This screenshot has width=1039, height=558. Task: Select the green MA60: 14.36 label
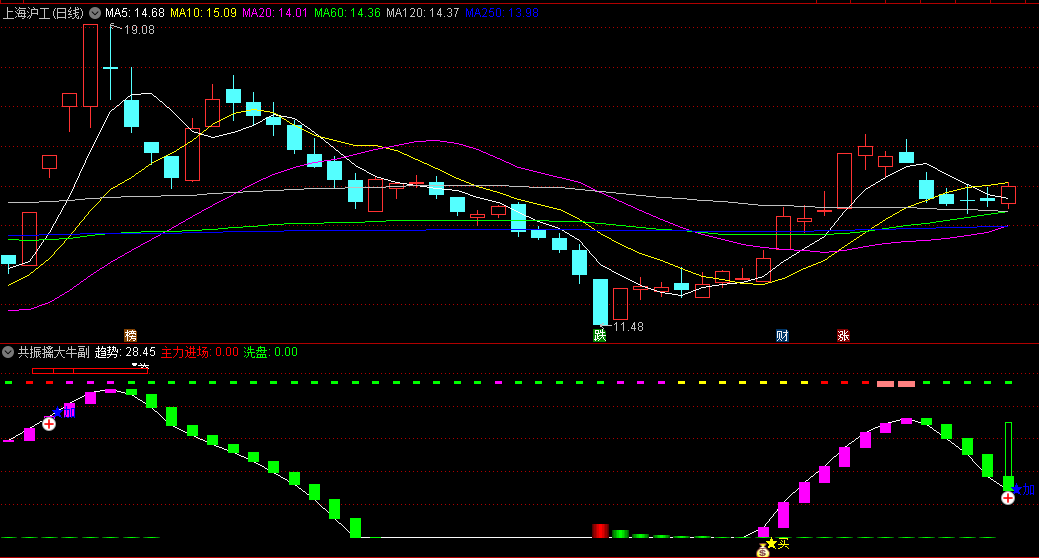tap(347, 13)
